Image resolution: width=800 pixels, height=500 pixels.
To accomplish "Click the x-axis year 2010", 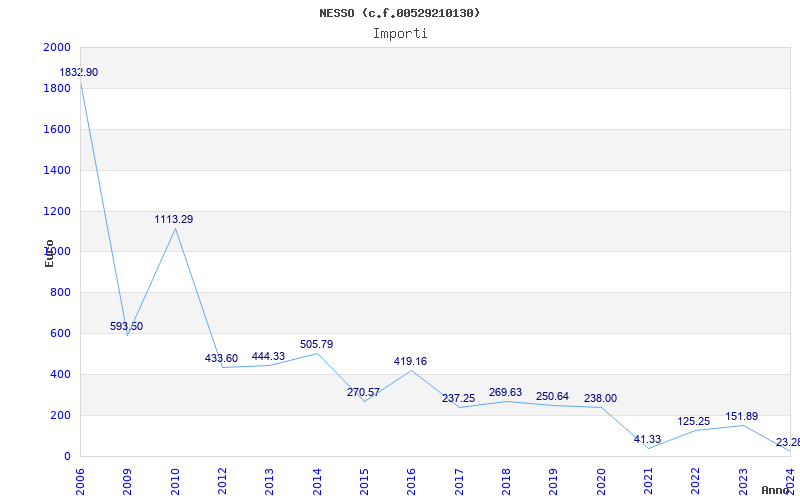I will point(175,482).
